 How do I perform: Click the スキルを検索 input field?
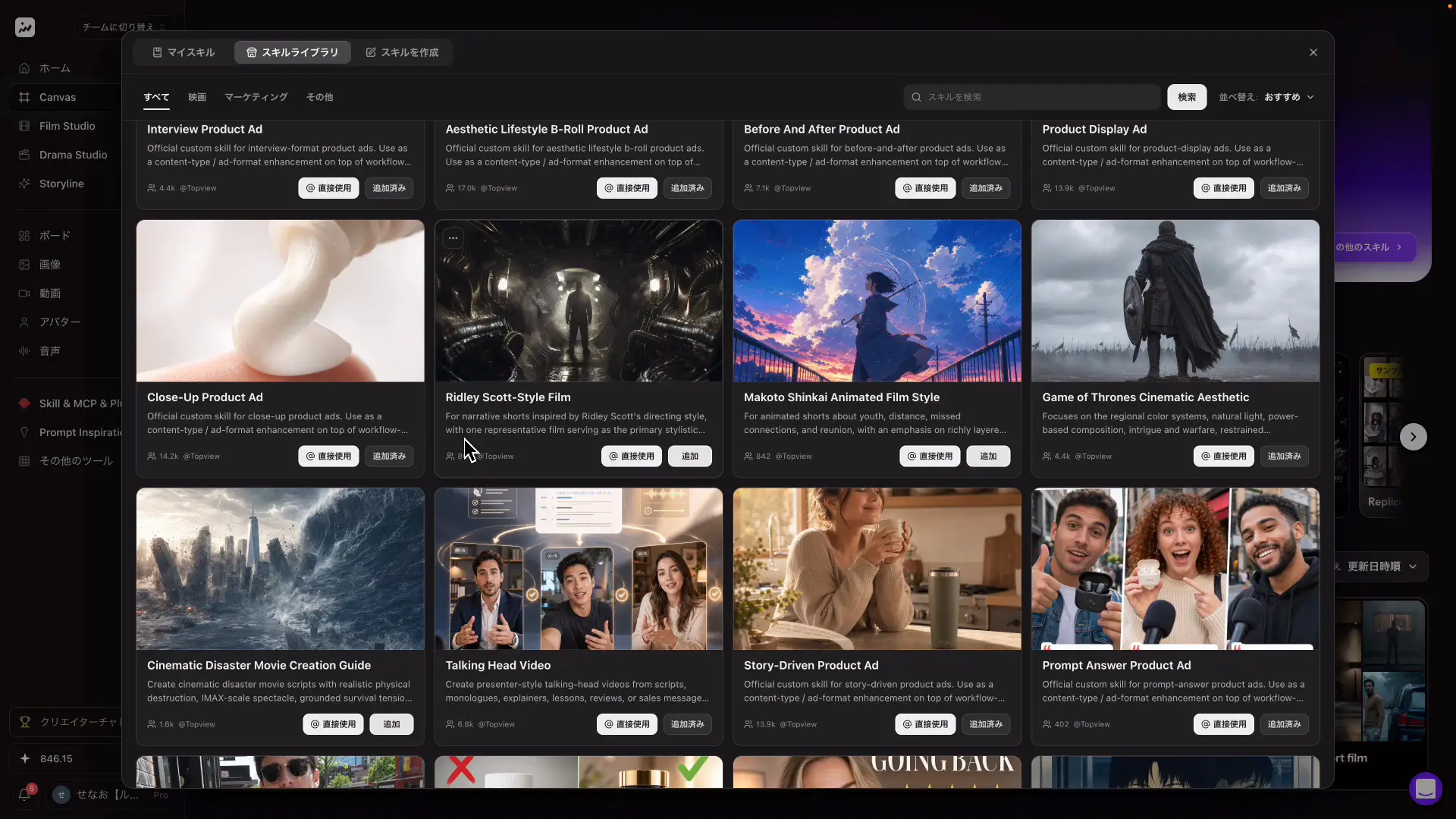(x=1032, y=97)
